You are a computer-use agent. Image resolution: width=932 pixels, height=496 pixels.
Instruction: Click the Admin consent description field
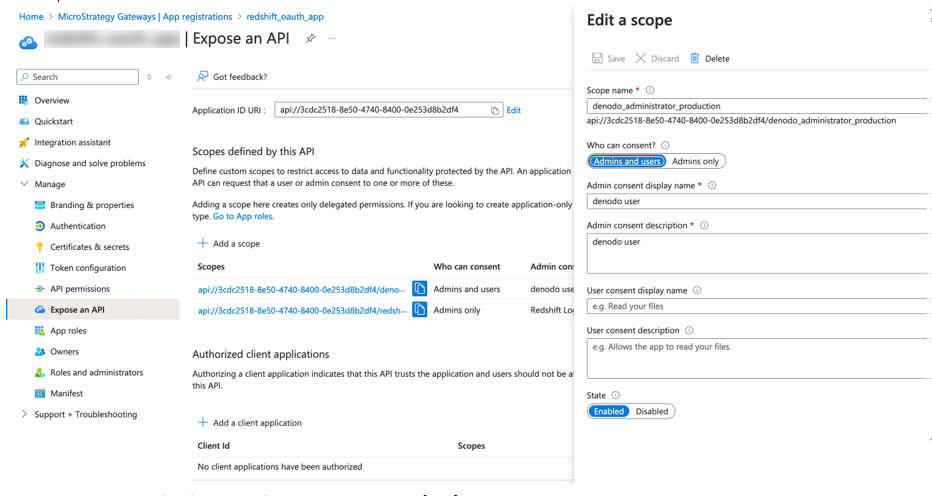click(x=756, y=255)
